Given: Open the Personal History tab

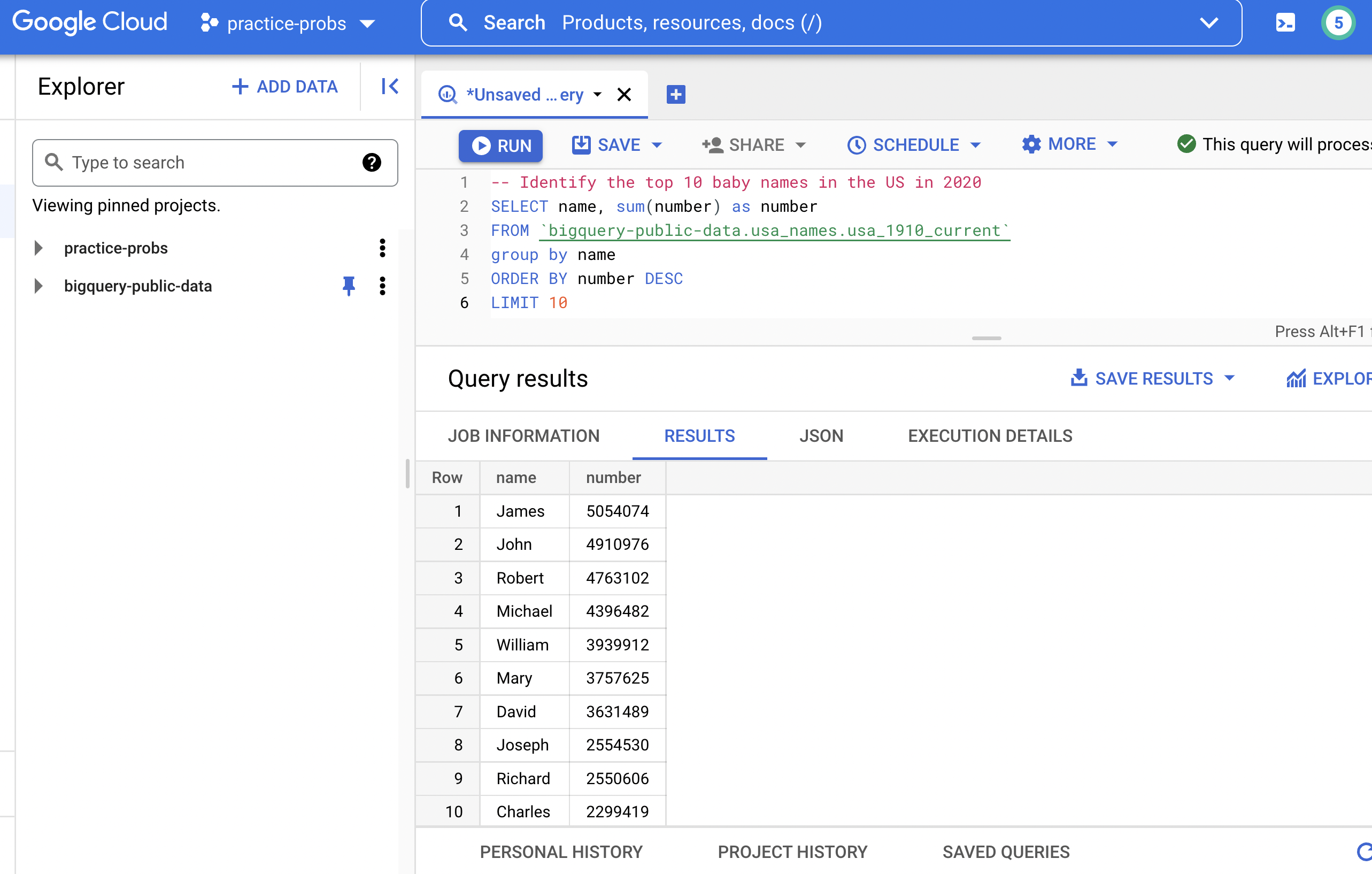Looking at the screenshot, I should click(x=561, y=852).
